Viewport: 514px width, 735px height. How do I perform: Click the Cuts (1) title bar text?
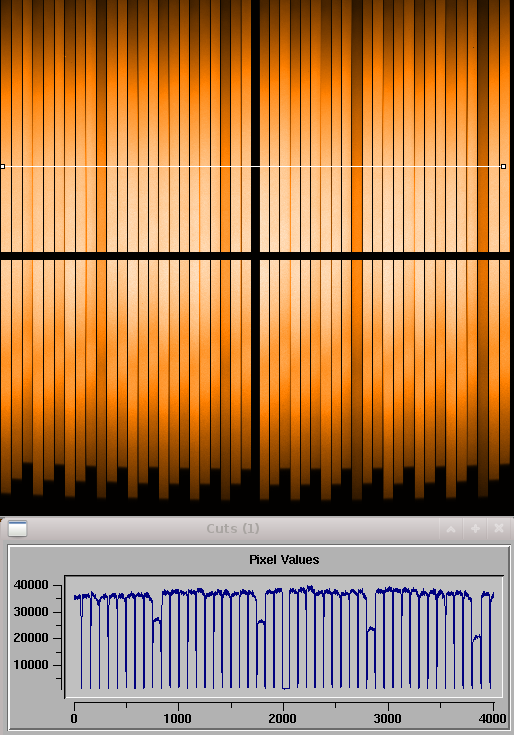[x=233, y=529]
